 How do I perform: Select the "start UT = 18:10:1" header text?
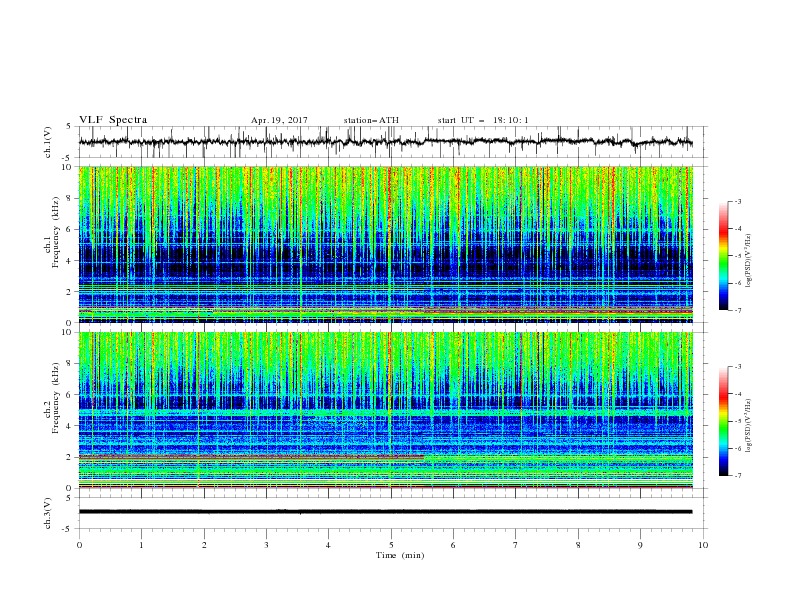point(483,120)
